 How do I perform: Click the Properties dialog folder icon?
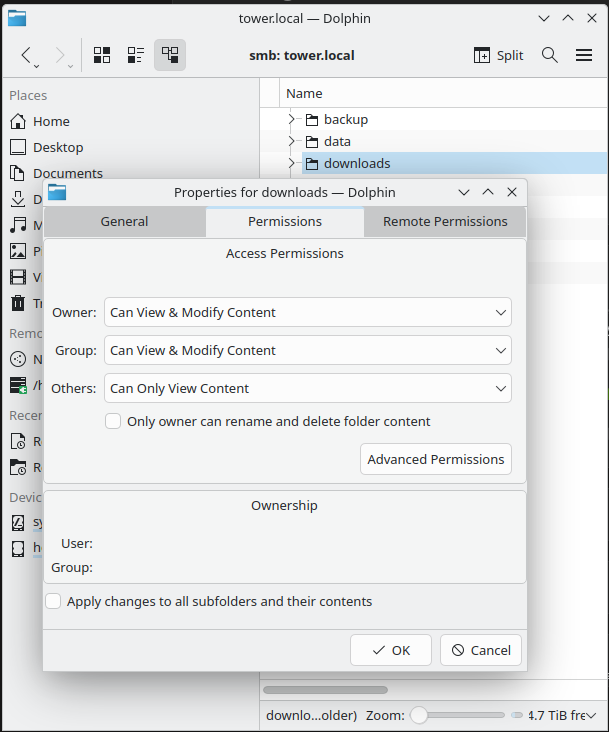pyautogui.click(x=57, y=192)
